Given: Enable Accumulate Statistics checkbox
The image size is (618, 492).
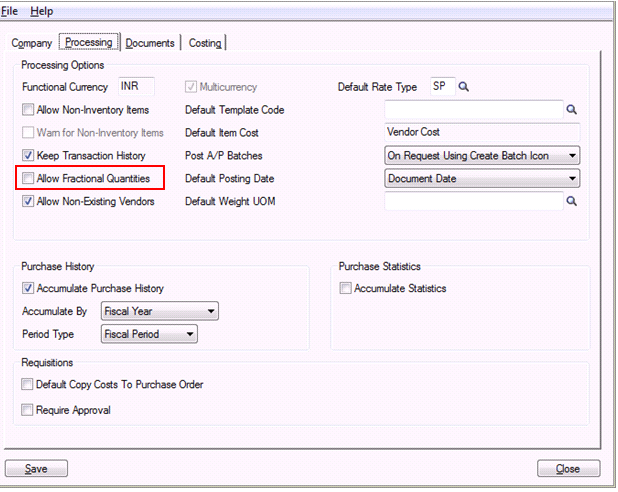Looking at the screenshot, I should (x=345, y=288).
